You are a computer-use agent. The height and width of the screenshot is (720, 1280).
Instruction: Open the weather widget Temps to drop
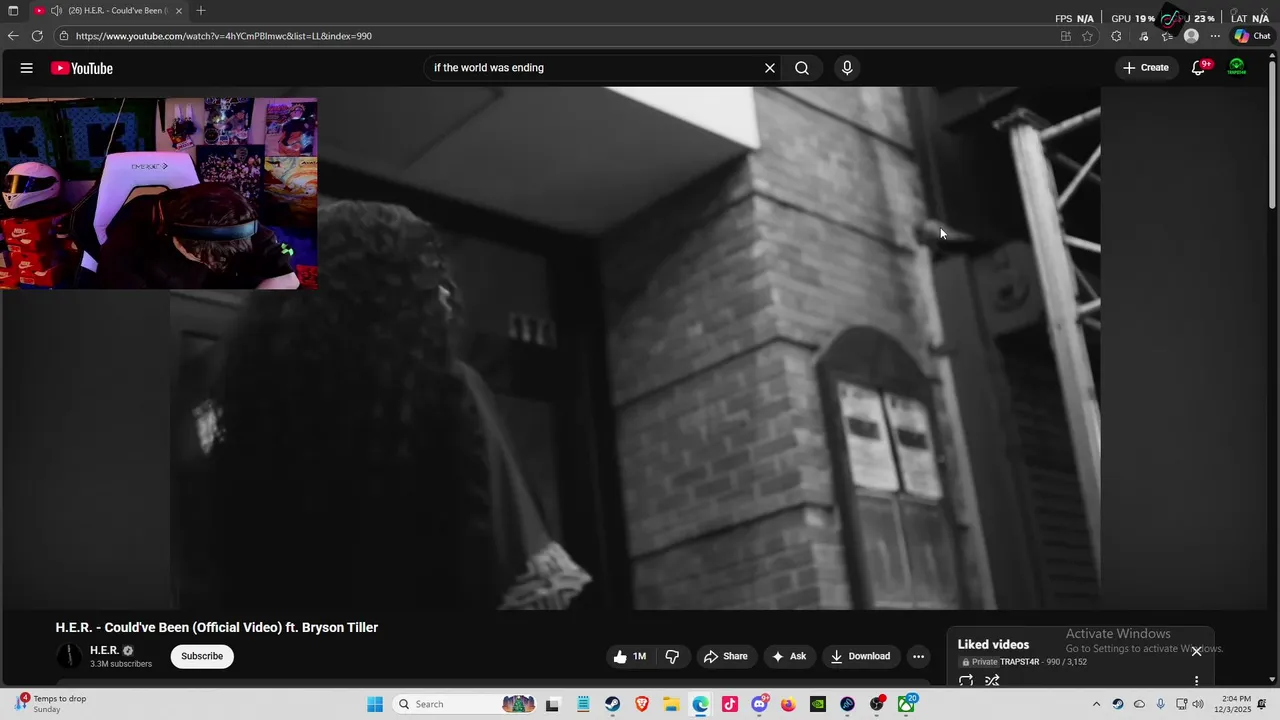50,704
